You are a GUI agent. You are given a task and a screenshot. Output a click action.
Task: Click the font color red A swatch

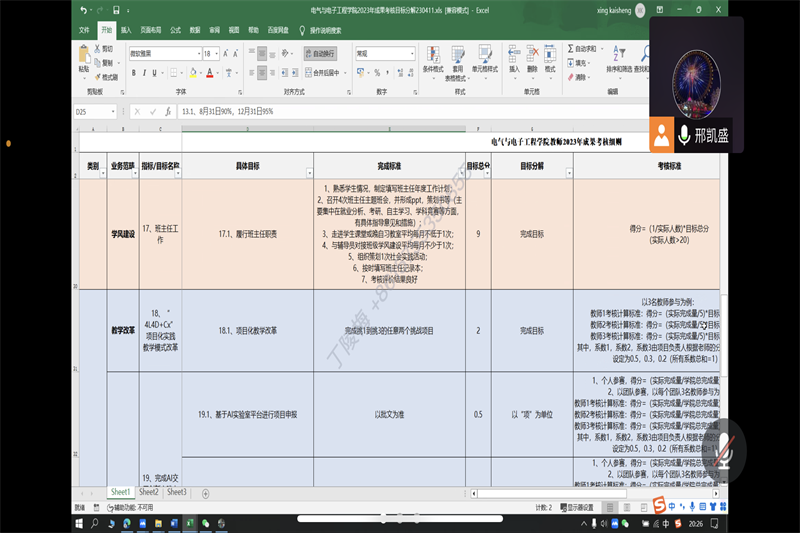[x=209, y=73]
